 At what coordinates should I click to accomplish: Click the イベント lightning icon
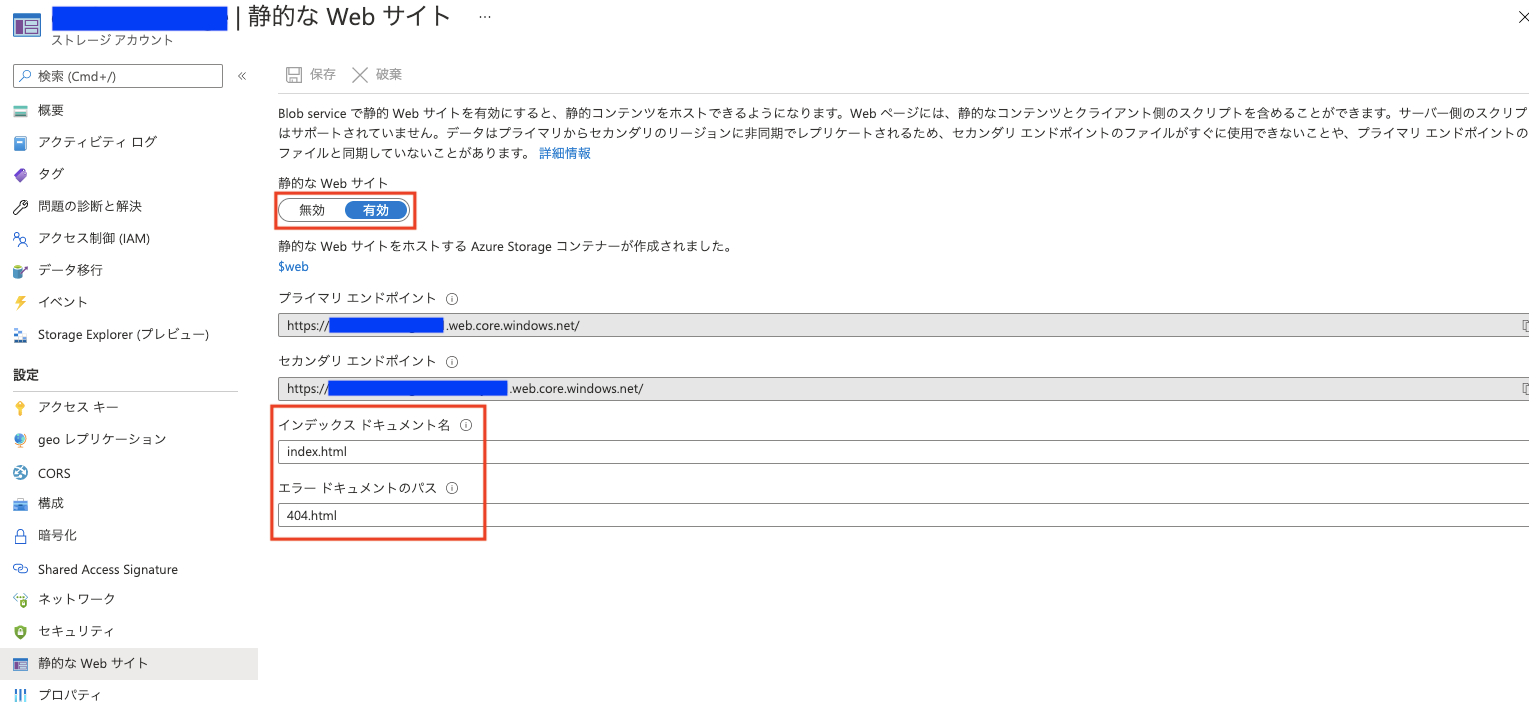21,303
